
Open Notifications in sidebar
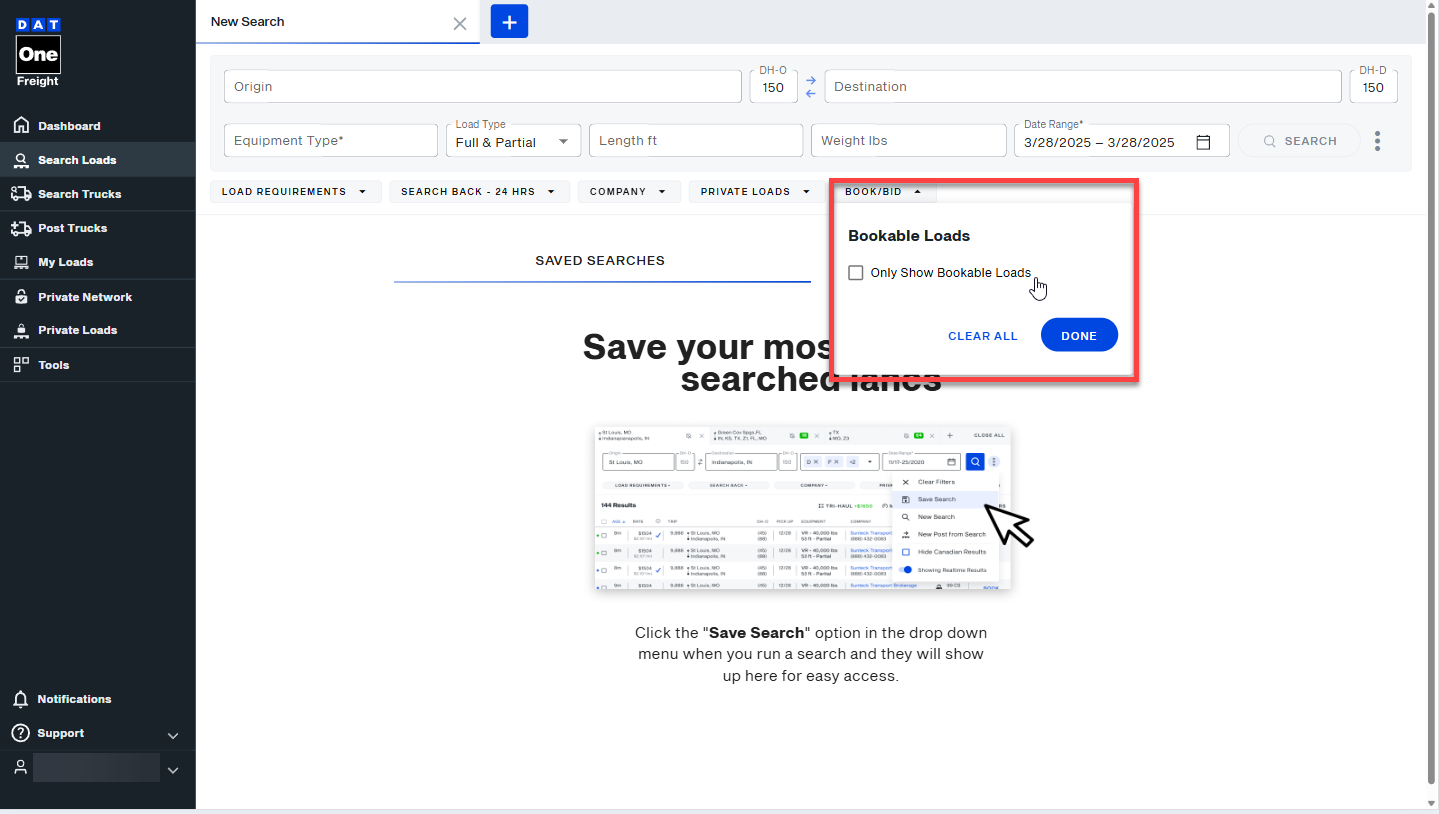tap(74, 699)
